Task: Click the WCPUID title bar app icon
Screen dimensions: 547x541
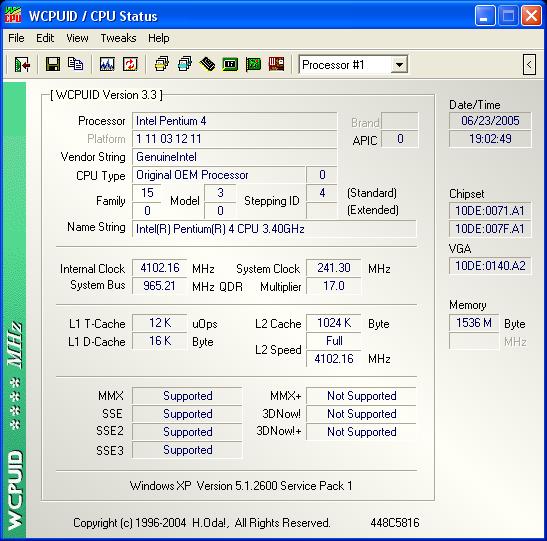Action: tap(13, 16)
